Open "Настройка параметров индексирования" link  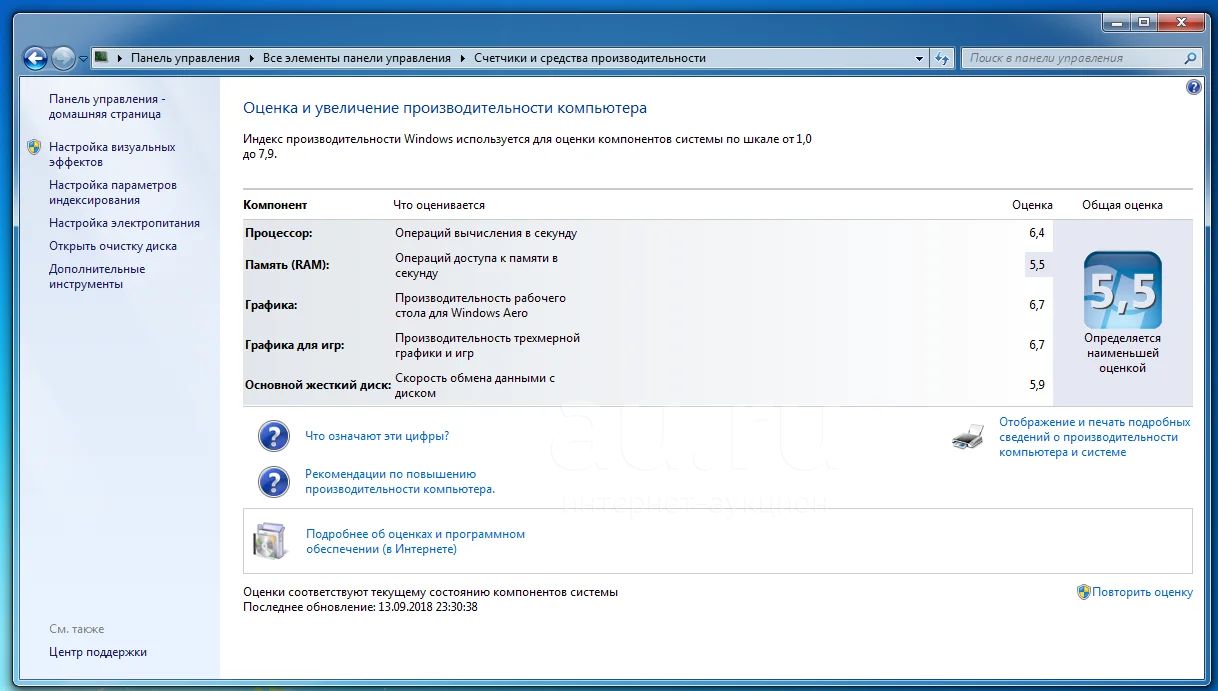113,193
